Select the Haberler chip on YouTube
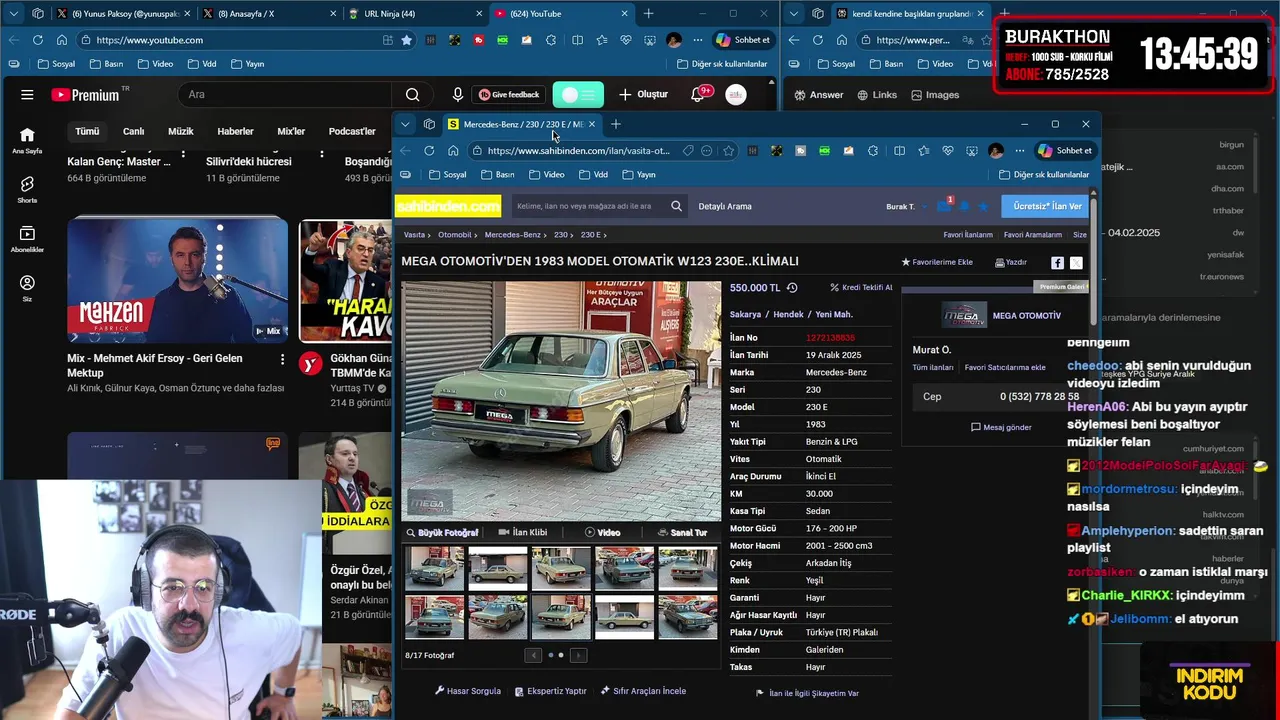Viewport: 1280px width, 720px height. click(235, 132)
